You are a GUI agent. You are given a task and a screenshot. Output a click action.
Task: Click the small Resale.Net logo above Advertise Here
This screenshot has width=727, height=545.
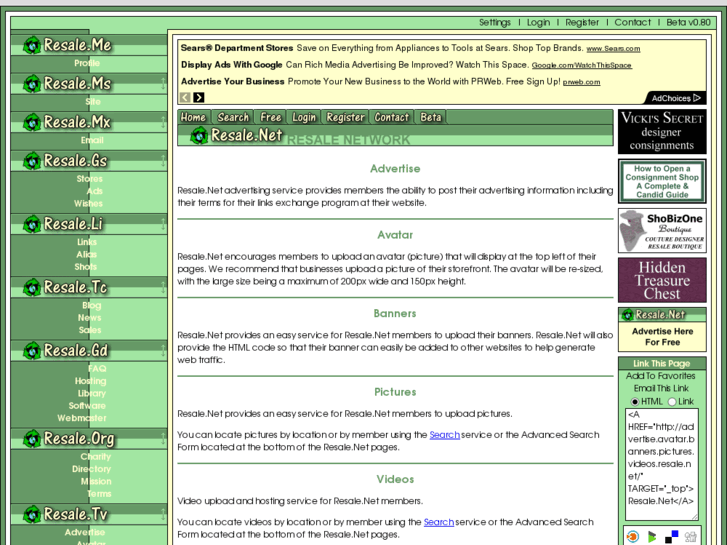pos(628,315)
